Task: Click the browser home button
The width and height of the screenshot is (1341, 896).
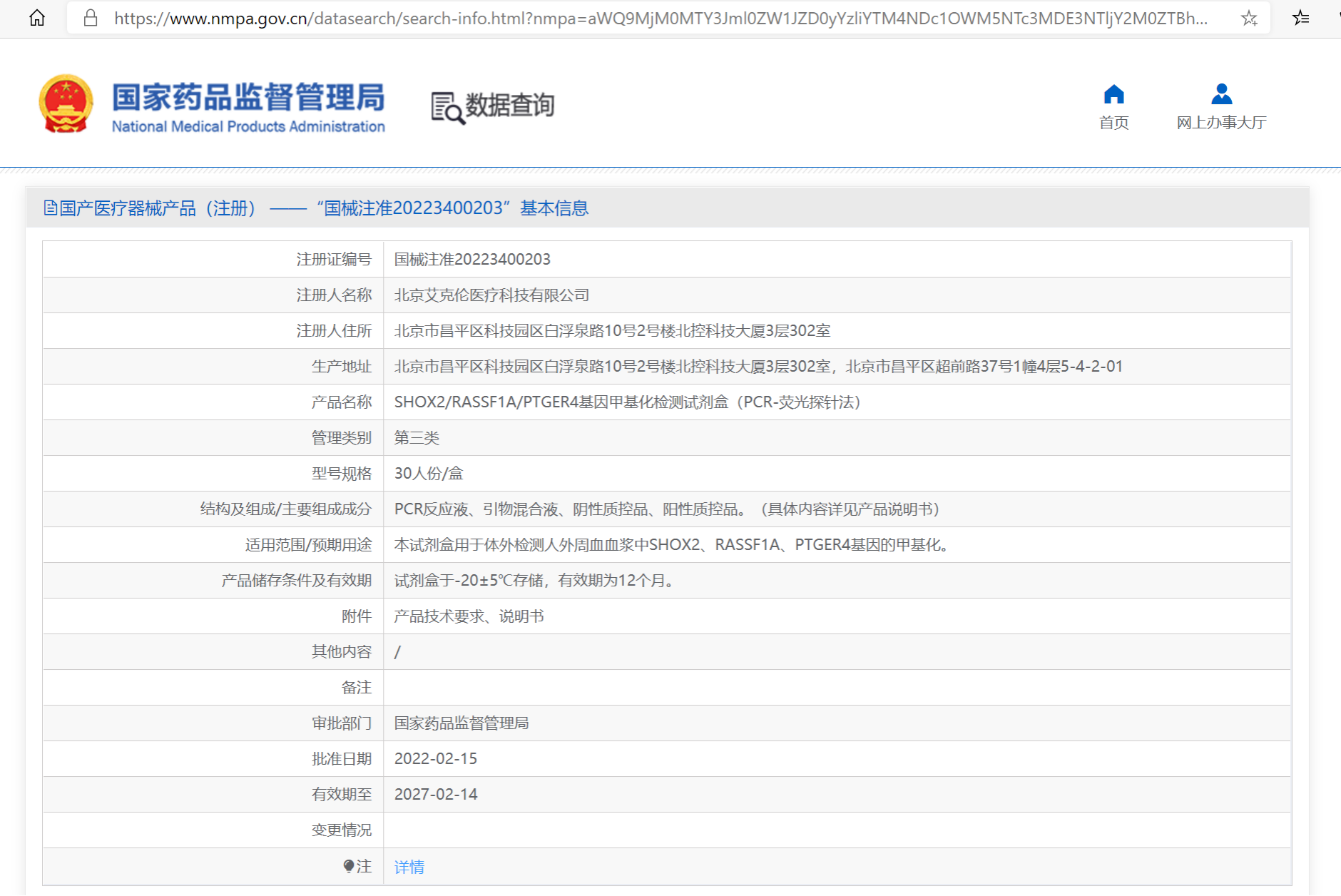Action: (37, 18)
